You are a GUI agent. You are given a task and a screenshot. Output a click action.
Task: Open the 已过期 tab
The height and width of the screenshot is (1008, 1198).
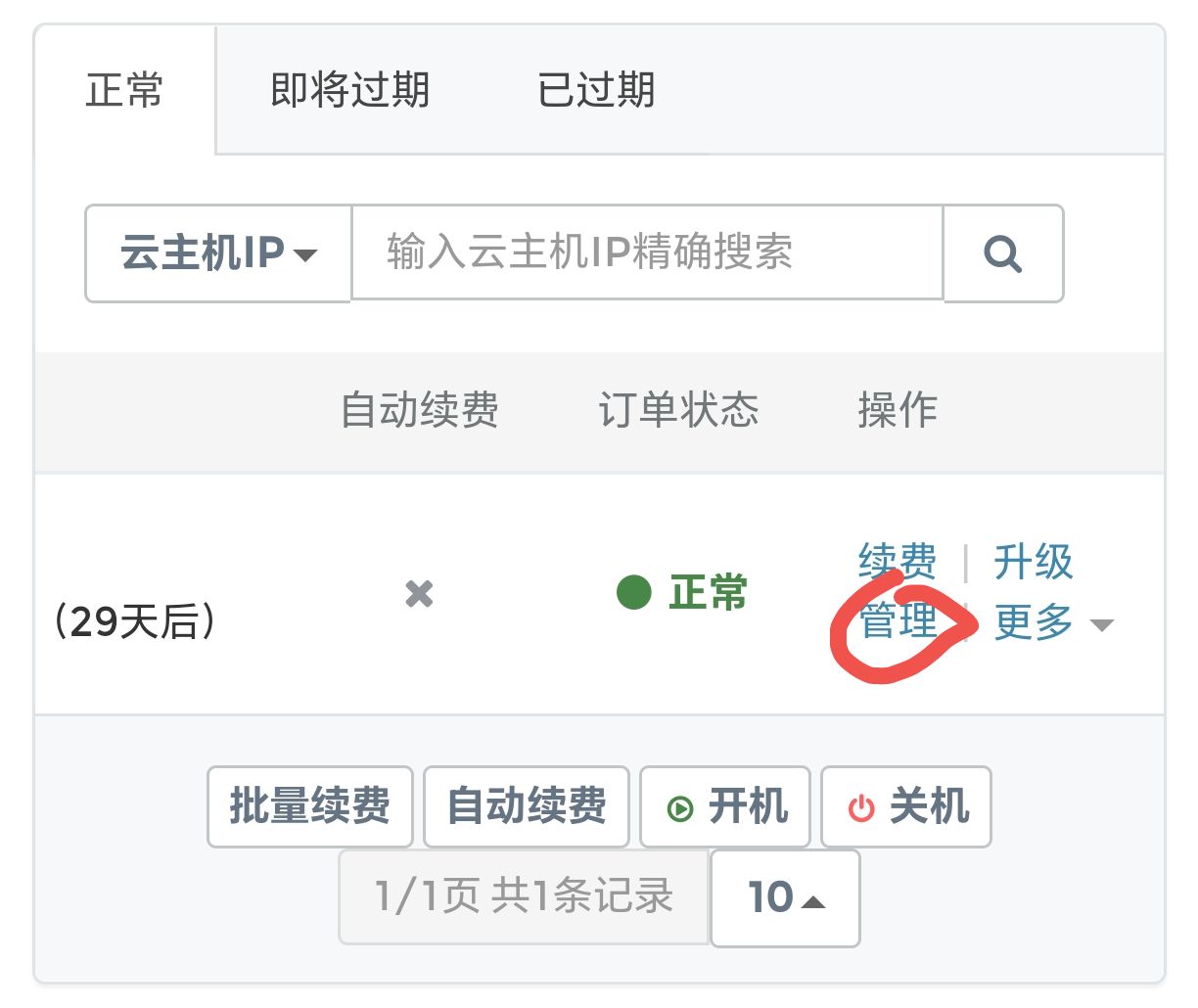pos(596,90)
